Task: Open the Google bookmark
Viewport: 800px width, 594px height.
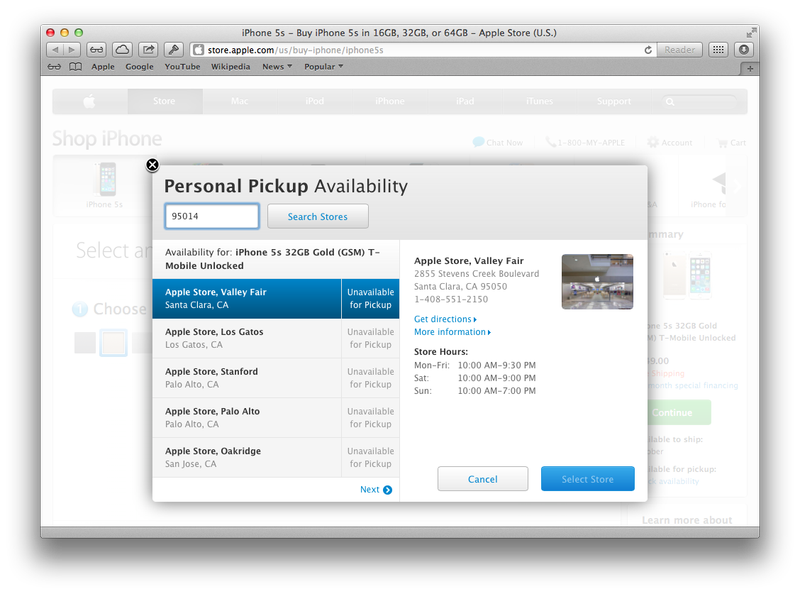Action: click(139, 67)
